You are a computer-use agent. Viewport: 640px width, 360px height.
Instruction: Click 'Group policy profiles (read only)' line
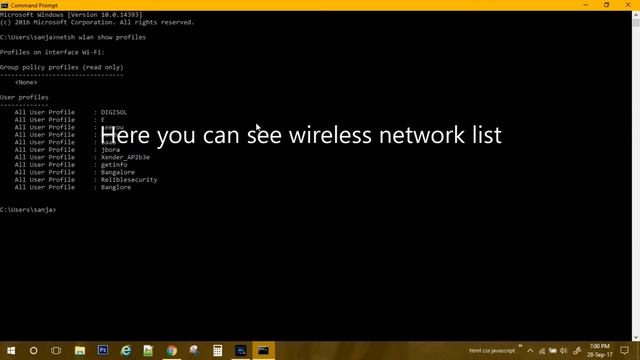62,67
